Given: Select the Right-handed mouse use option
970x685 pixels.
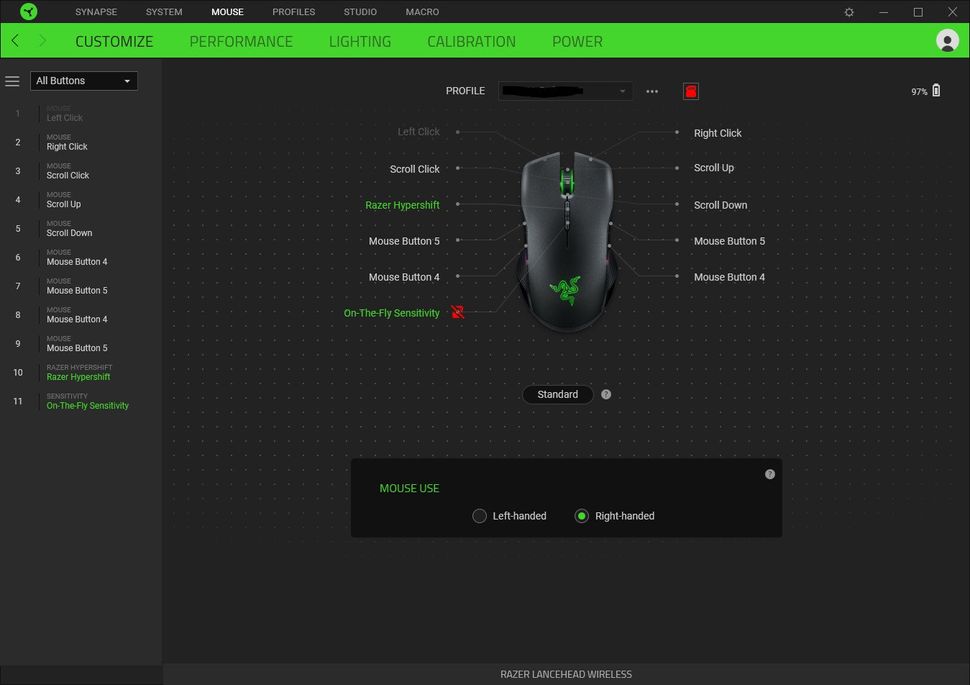Looking at the screenshot, I should click(582, 516).
